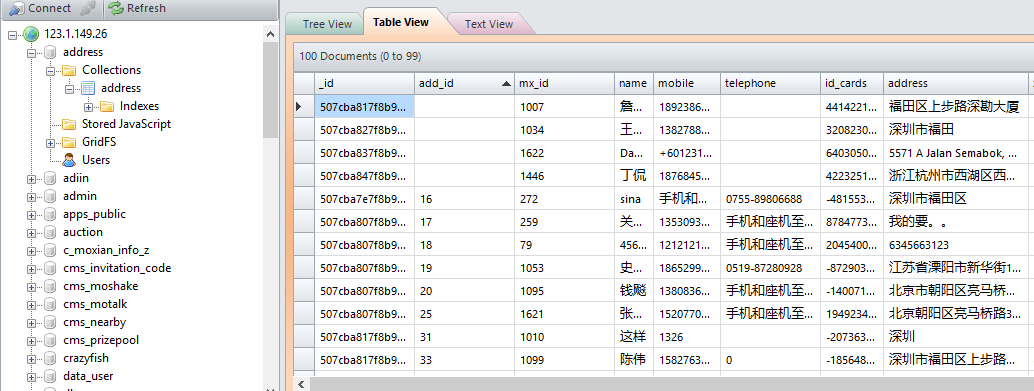Select the row header for mx_id 1007
This screenshot has height=391, width=1034.
[x=304, y=106]
